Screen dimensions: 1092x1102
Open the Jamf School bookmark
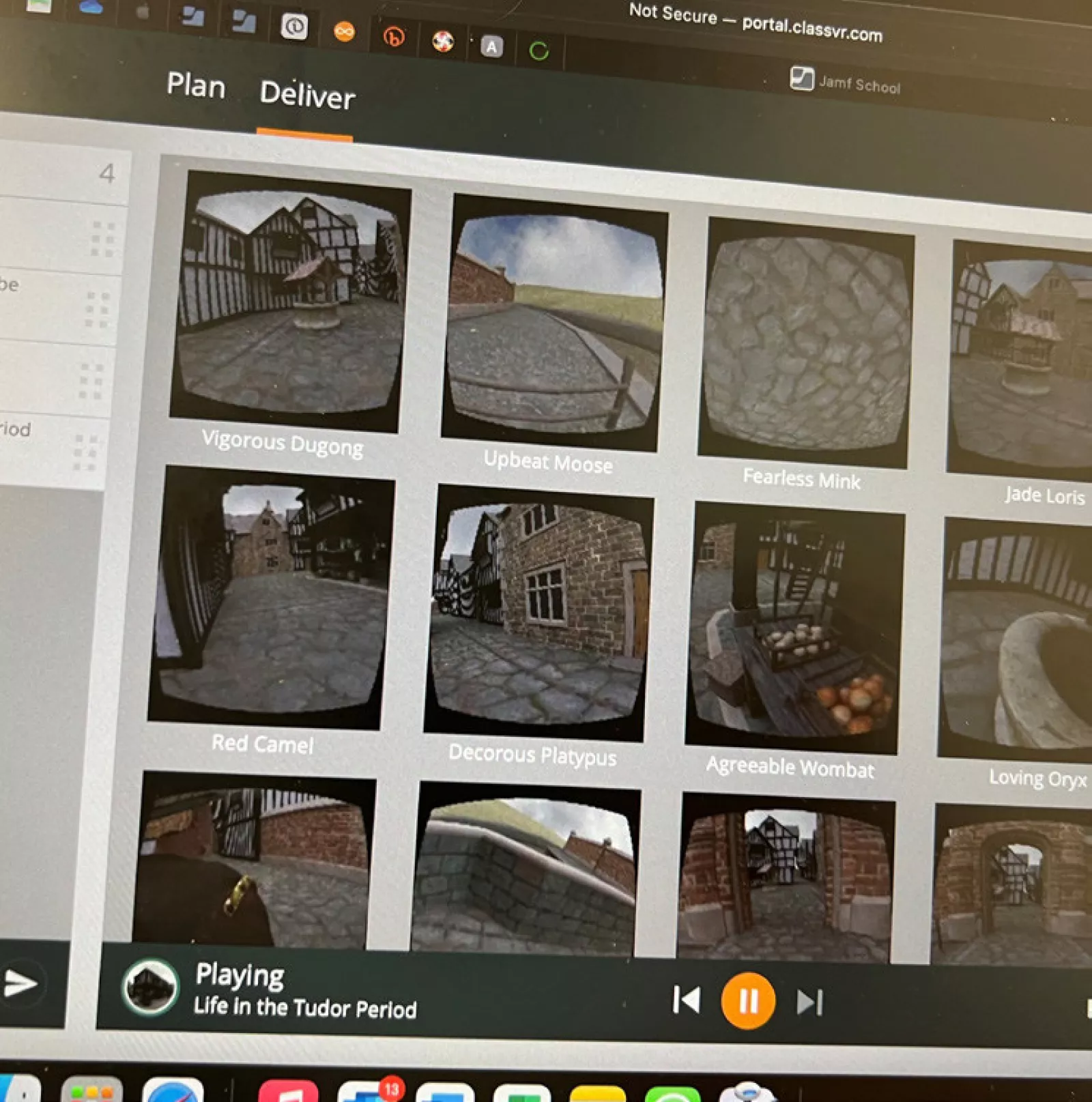coord(845,82)
